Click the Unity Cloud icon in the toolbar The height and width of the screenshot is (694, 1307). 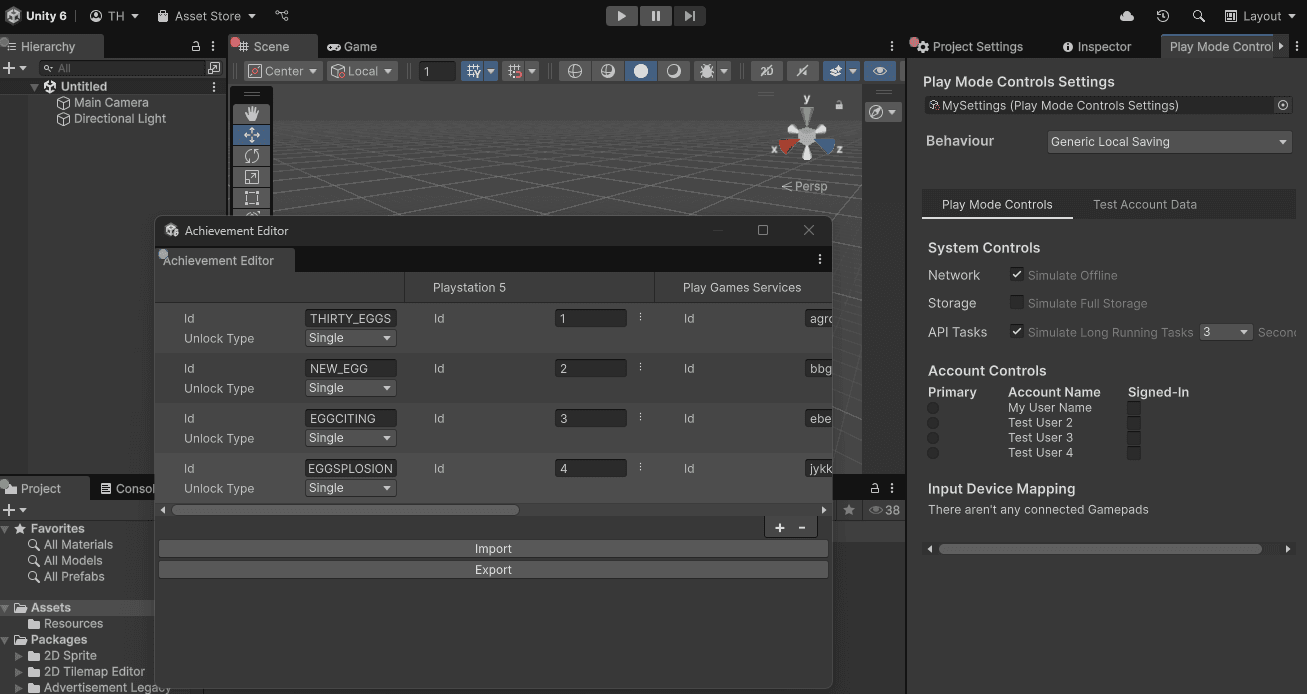1126,16
